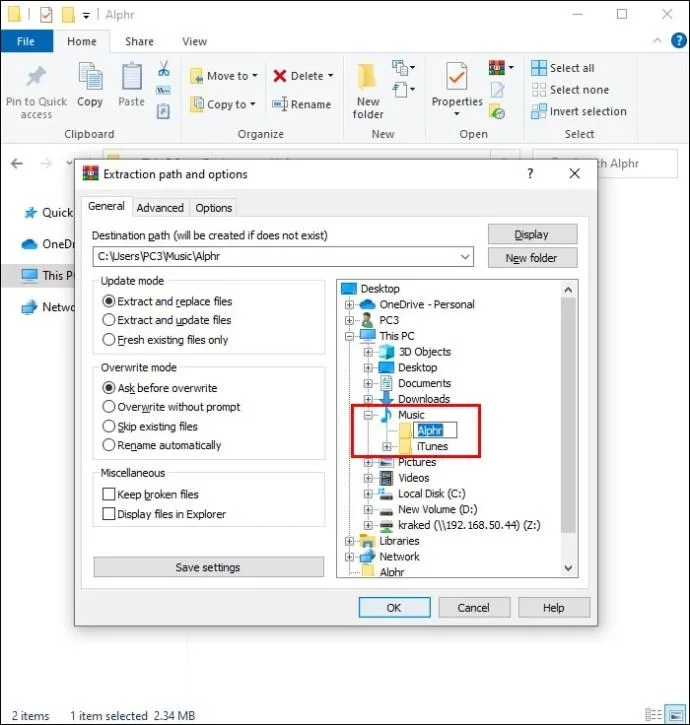
Task: Select Extract and replace files option
Action: click(x=167, y=301)
